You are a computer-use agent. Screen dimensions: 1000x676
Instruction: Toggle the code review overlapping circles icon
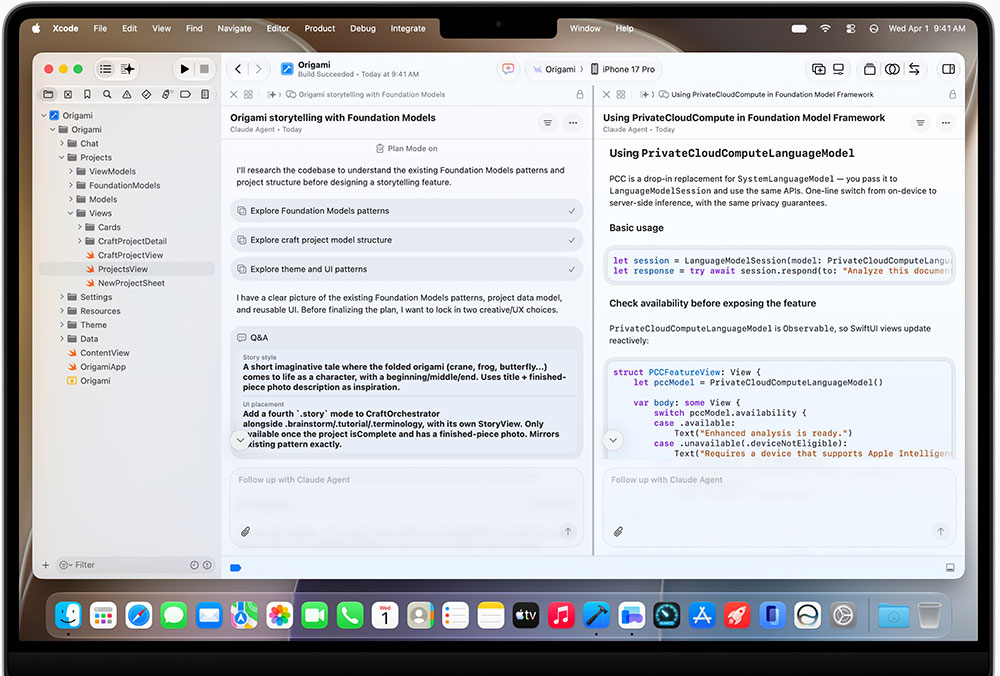tap(892, 69)
